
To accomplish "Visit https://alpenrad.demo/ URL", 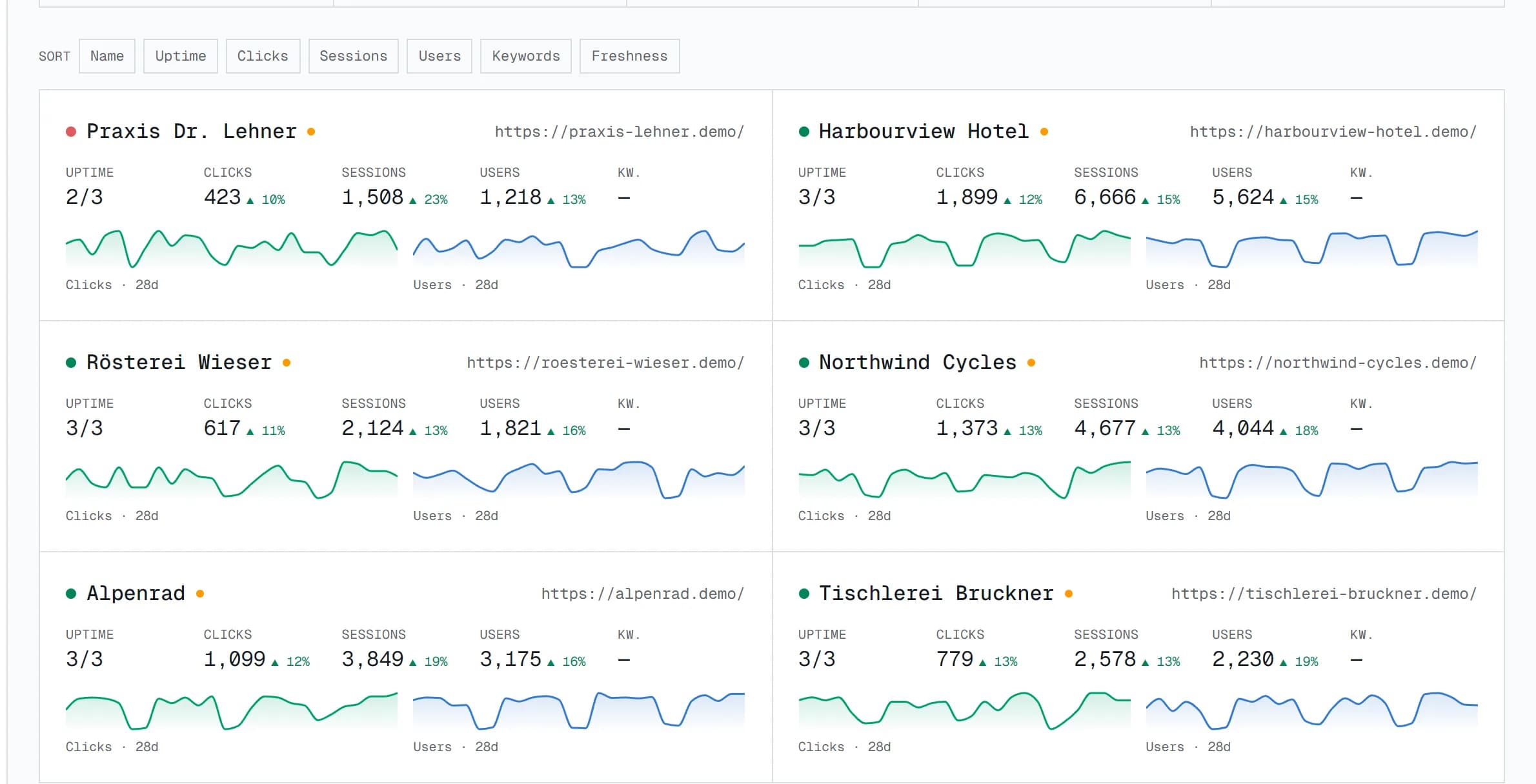I will (x=643, y=594).
